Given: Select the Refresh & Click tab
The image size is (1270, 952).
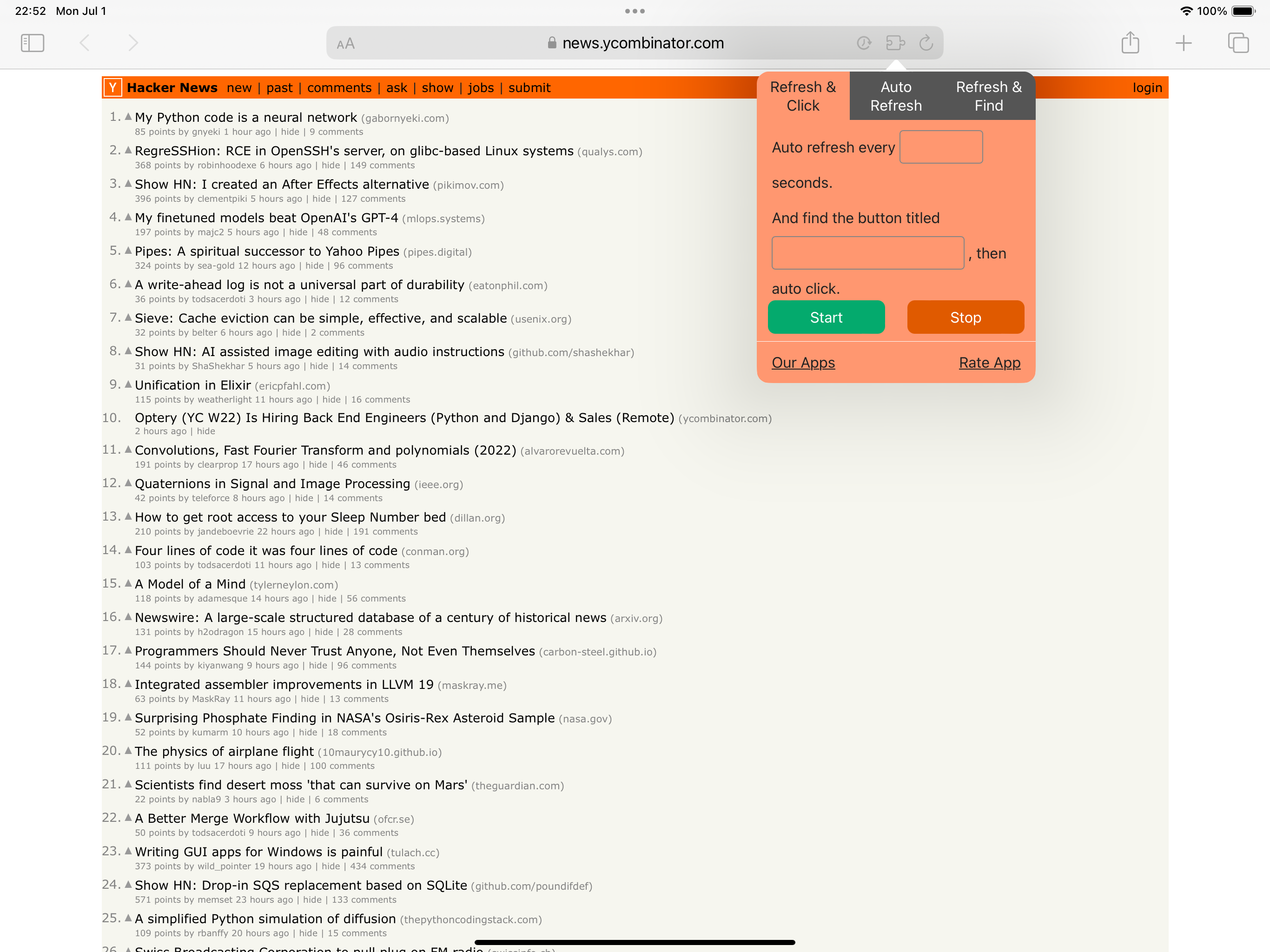Looking at the screenshot, I should (803, 96).
